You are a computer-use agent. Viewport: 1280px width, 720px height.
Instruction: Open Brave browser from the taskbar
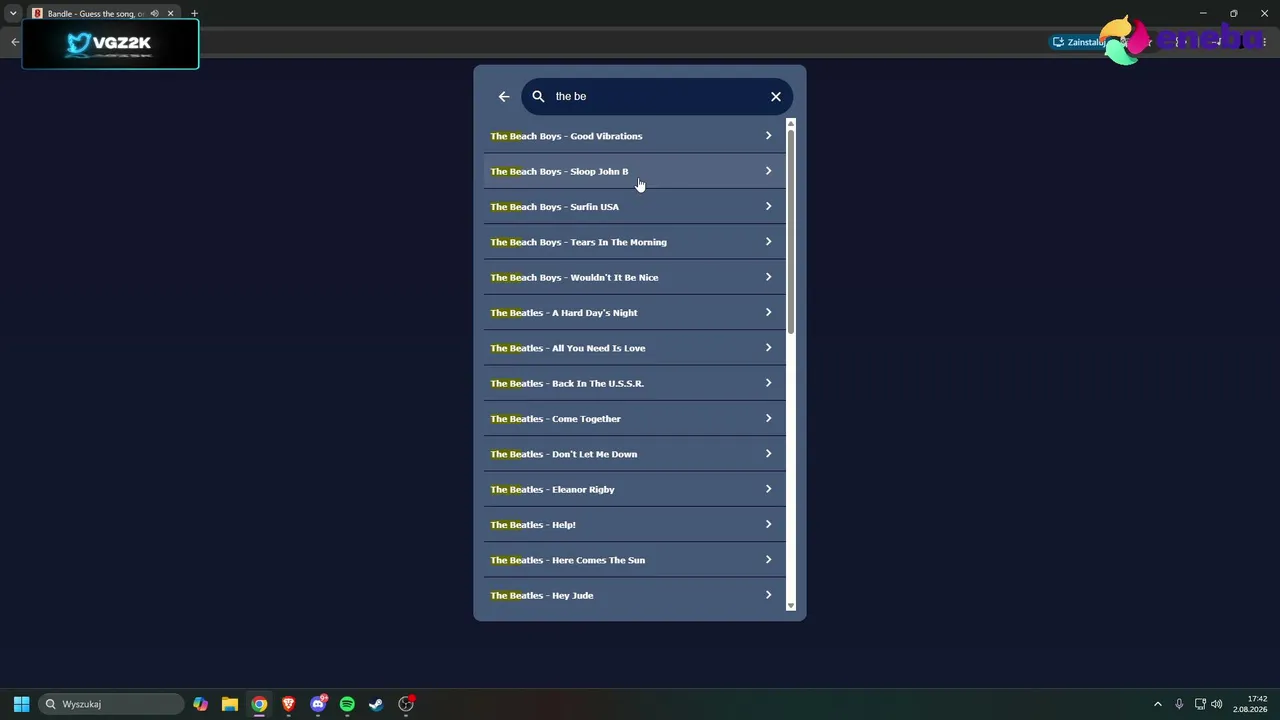tap(289, 704)
